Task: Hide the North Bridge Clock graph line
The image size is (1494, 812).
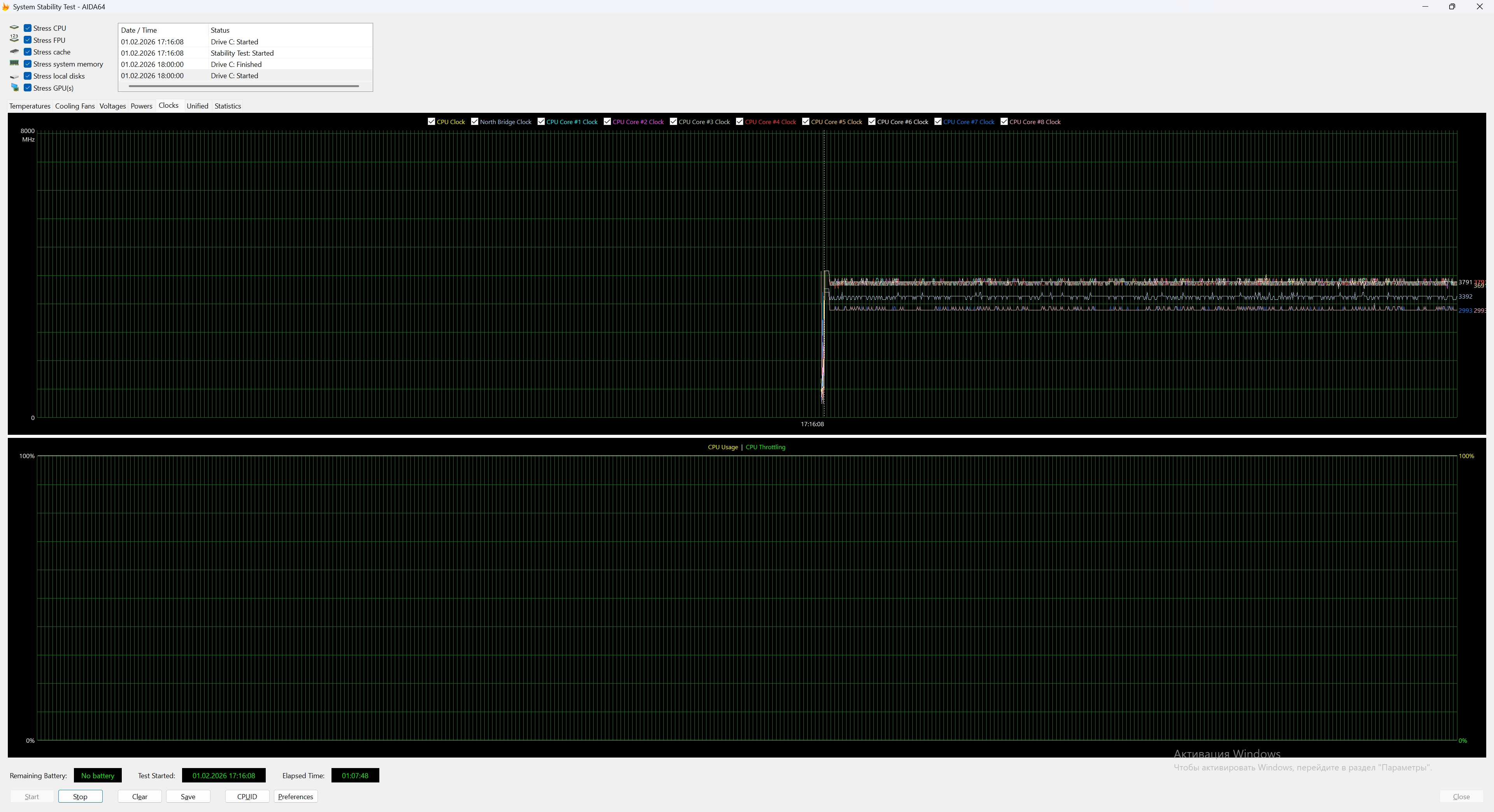Action: [x=474, y=122]
